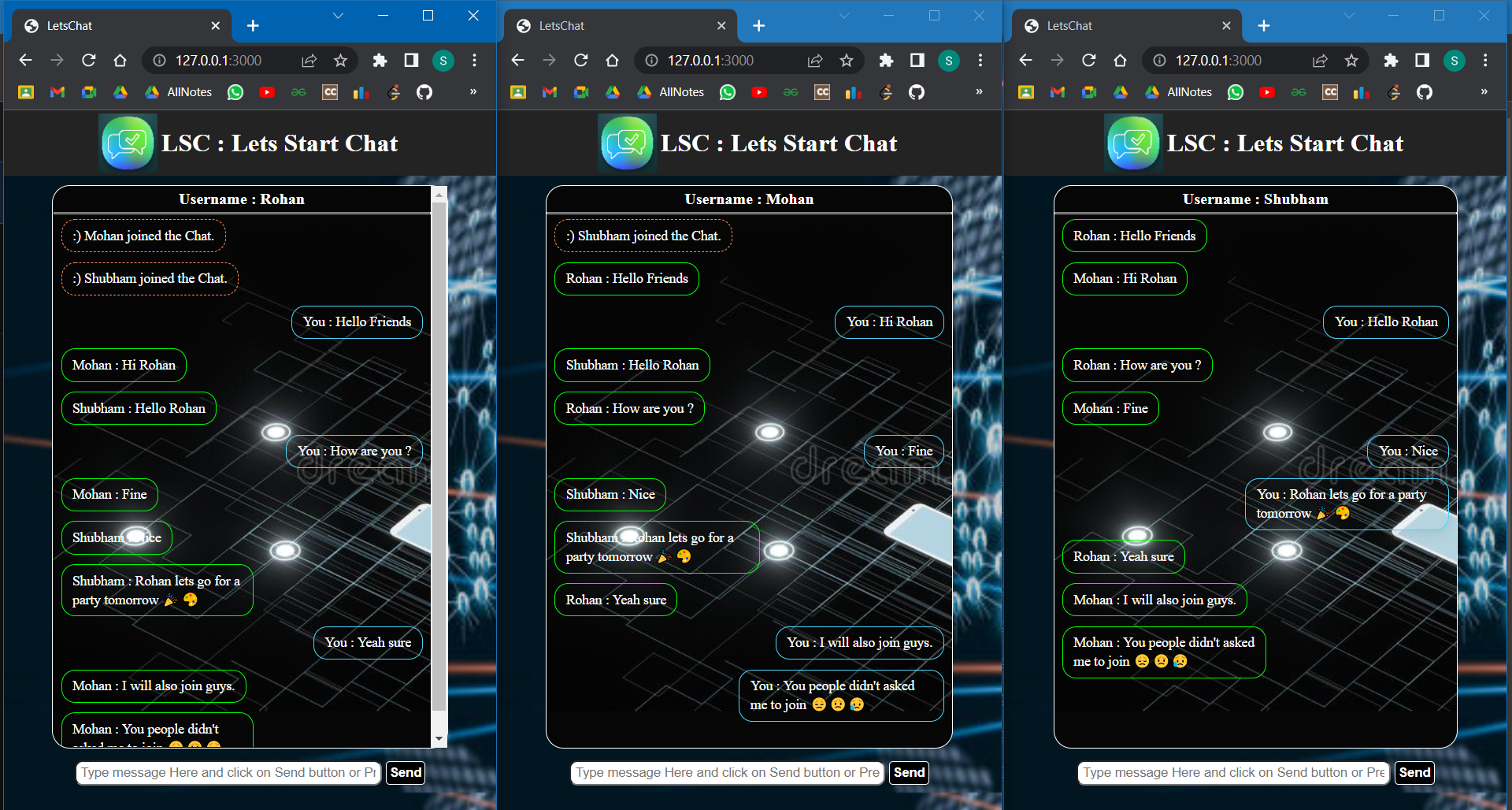Toggle the bookmark star in Rohan's window

pos(341,61)
